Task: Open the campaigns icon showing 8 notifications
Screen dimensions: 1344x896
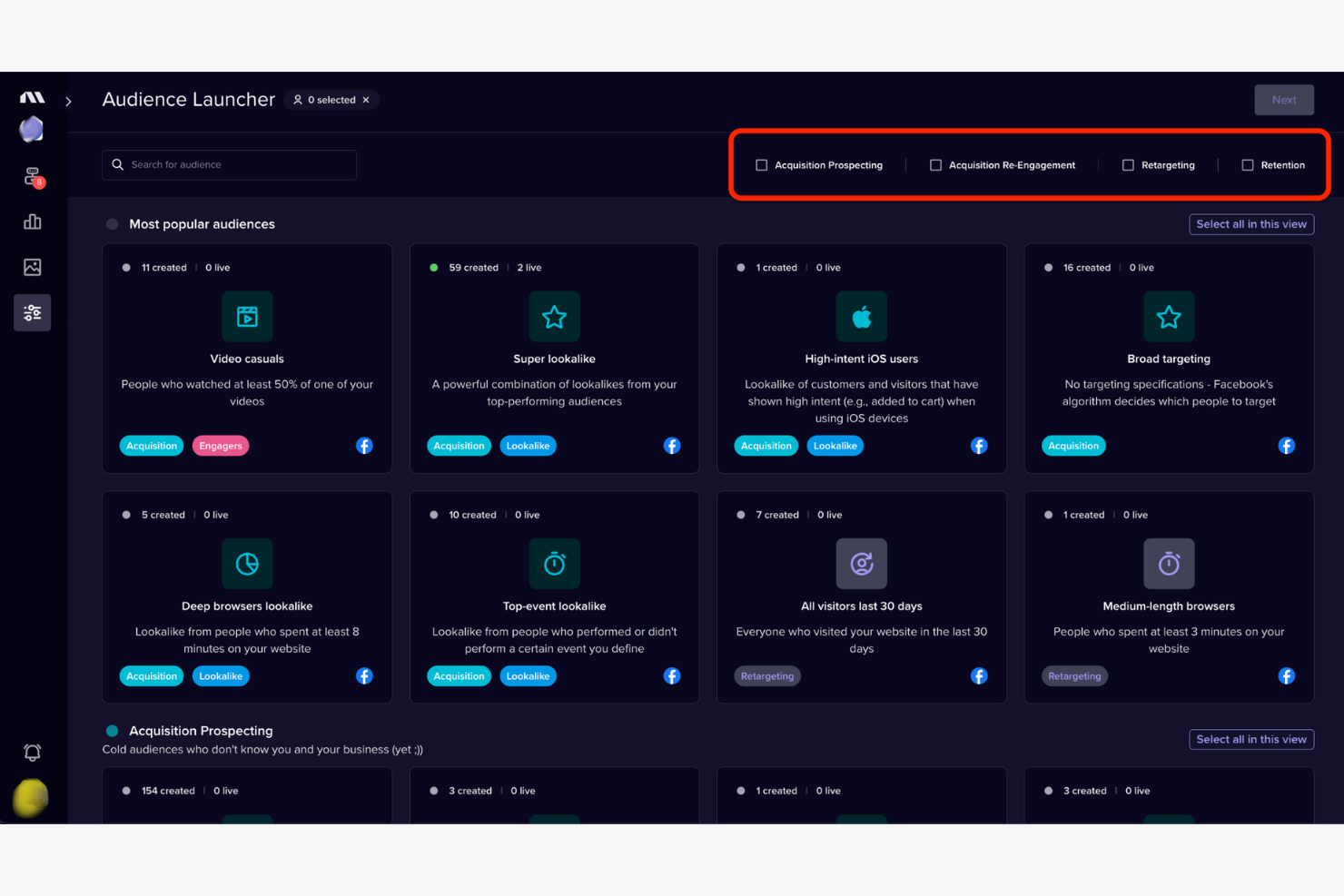Action: pyautogui.click(x=32, y=175)
